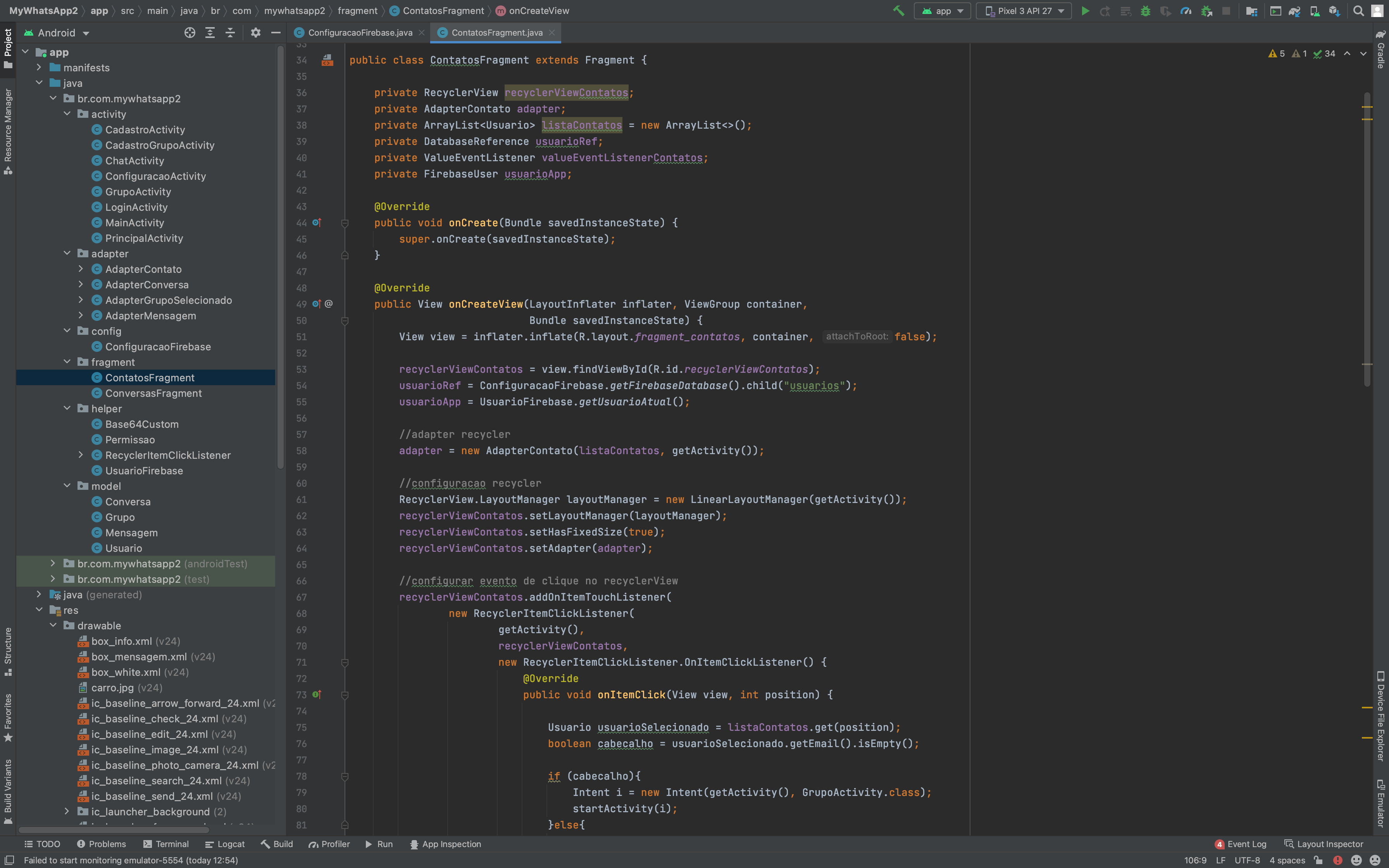Select opened file with the crosshair icon
Image resolution: width=1389 pixels, height=868 pixels.
(x=190, y=33)
